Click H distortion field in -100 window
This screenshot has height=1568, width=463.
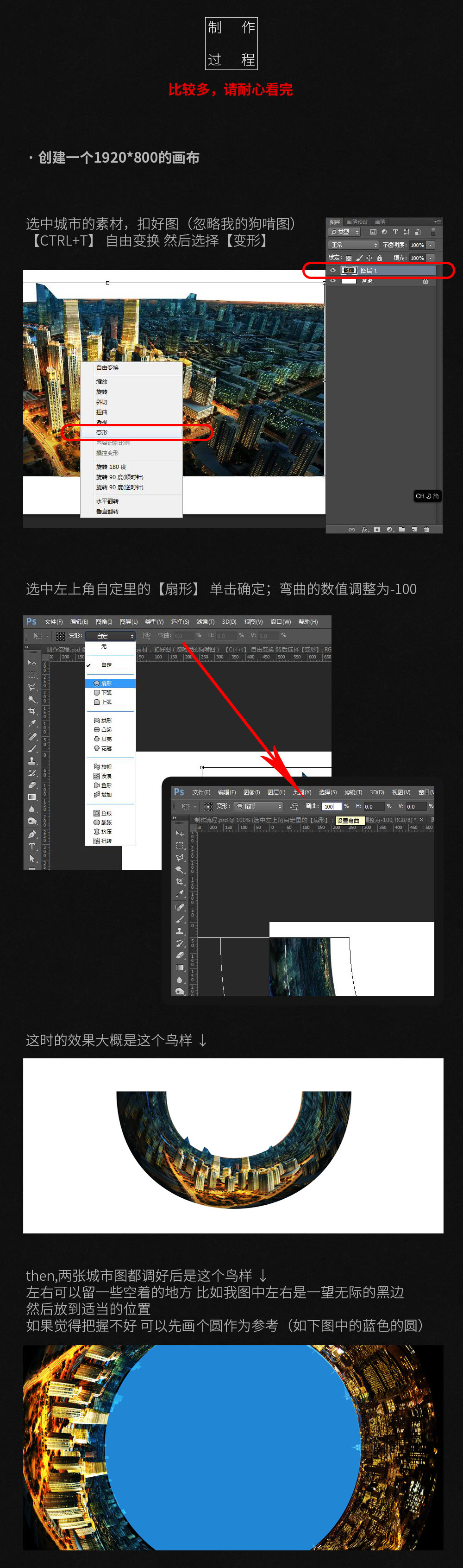coord(374,806)
